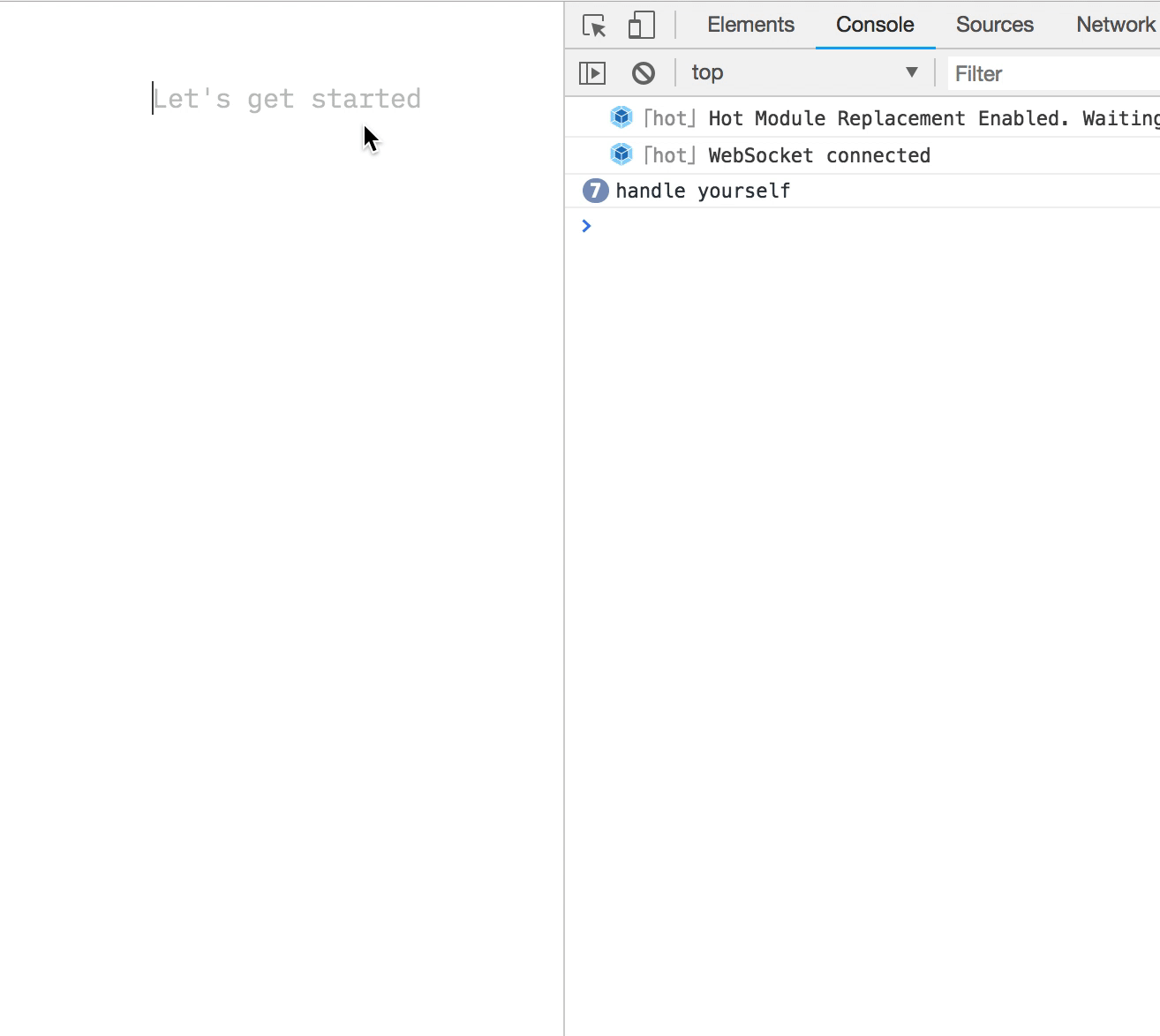Click the blue console prompt chevron
Image resolution: width=1160 pixels, height=1036 pixels.
(585, 226)
